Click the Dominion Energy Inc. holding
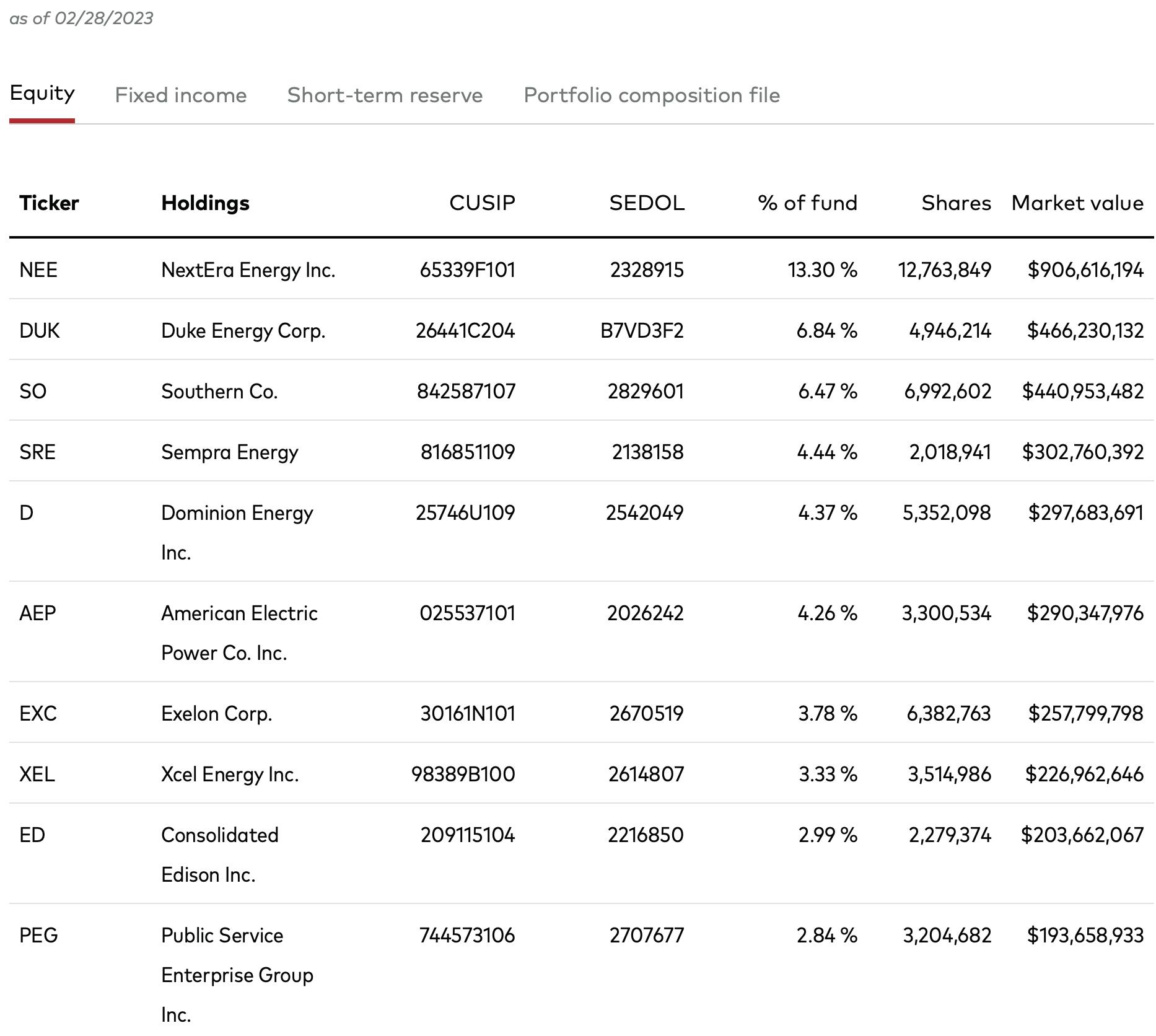The height and width of the screenshot is (1036, 1156). (237, 533)
